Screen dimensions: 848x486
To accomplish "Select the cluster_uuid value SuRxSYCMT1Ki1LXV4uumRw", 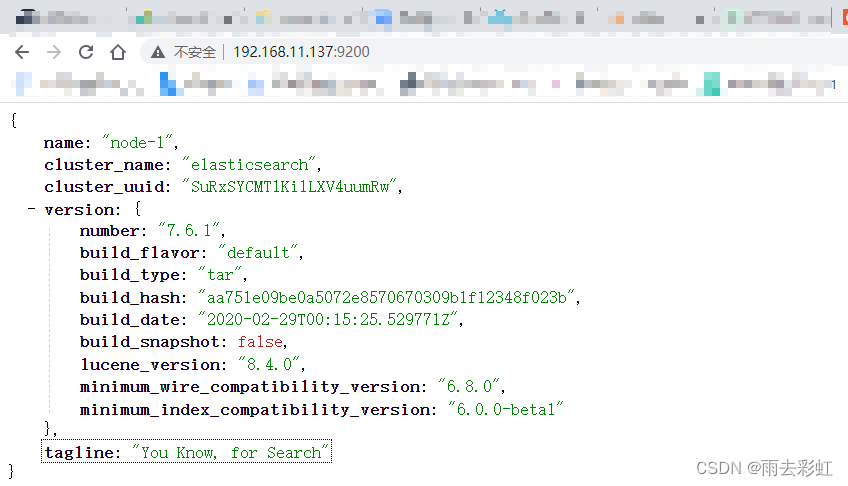I will [x=290, y=187].
